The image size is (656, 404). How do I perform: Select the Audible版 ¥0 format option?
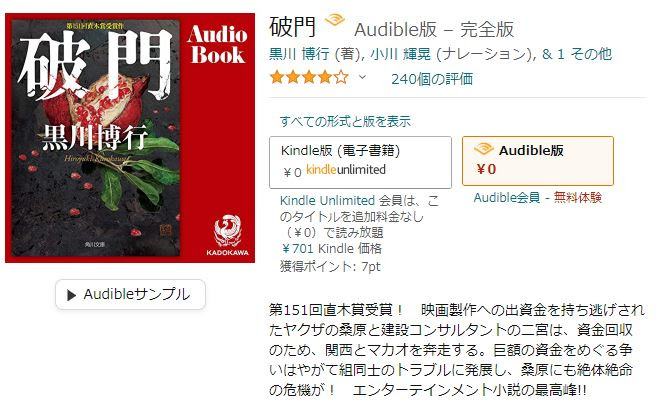pos(538,161)
